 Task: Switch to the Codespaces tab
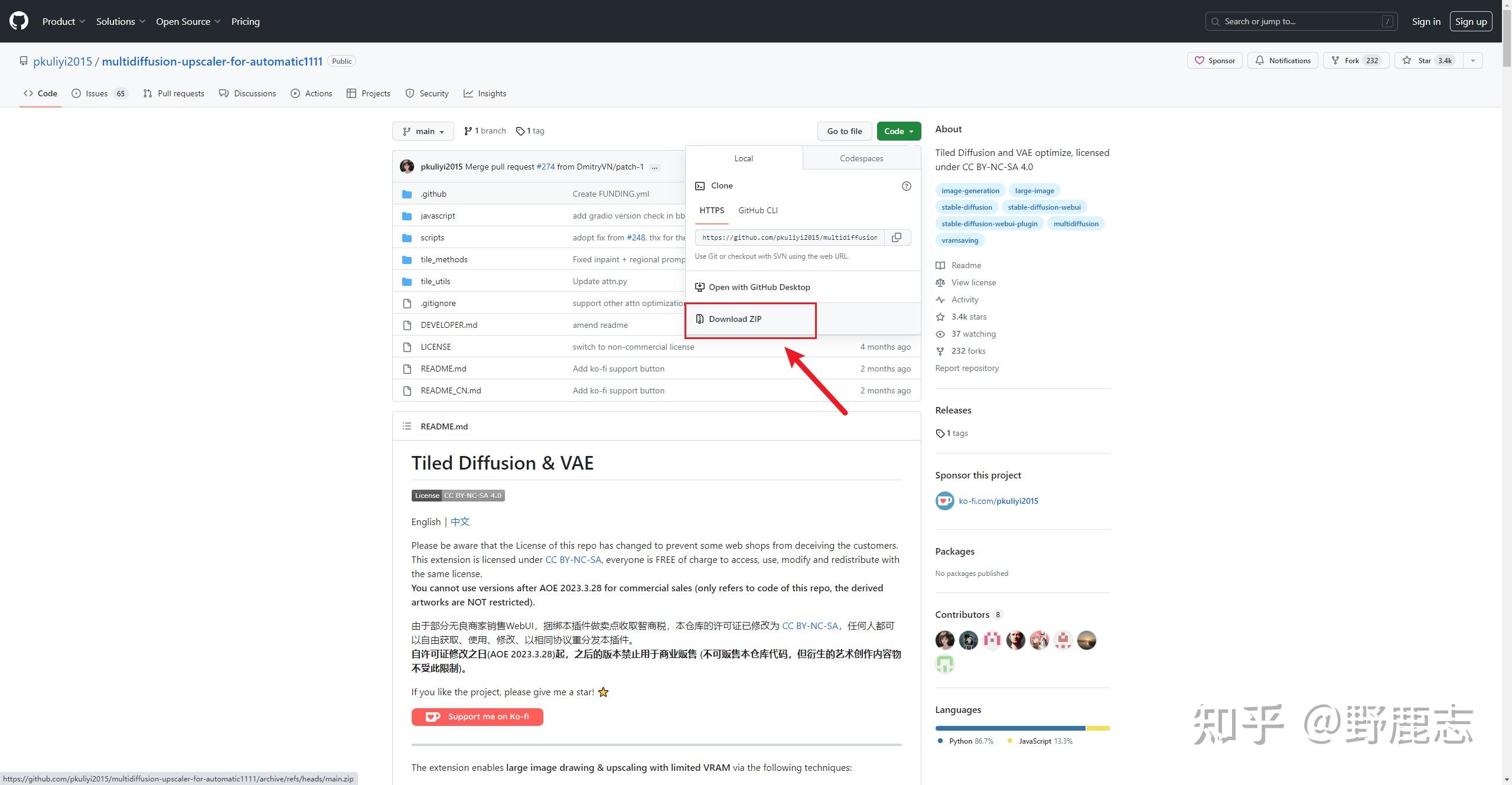click(x=861, y=158)
